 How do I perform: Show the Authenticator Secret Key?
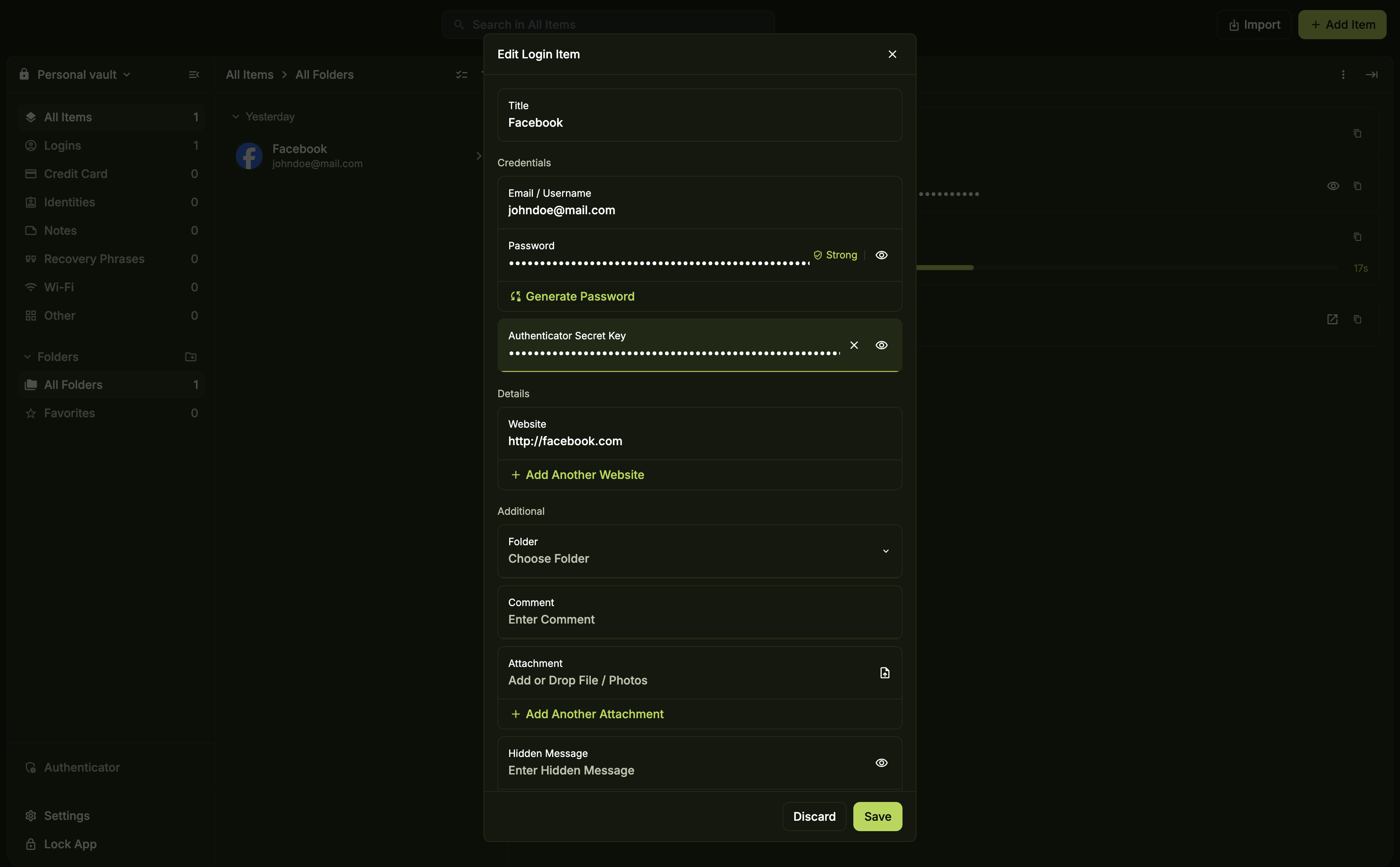point(881,345)
